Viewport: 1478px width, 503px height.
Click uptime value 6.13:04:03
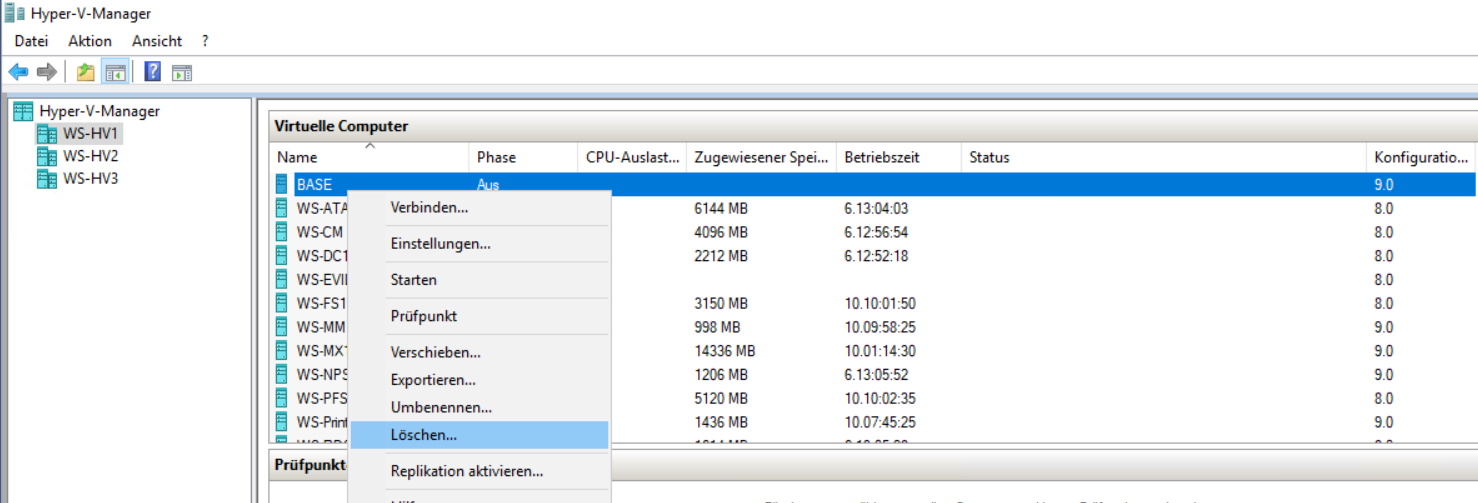click(876, 208)
